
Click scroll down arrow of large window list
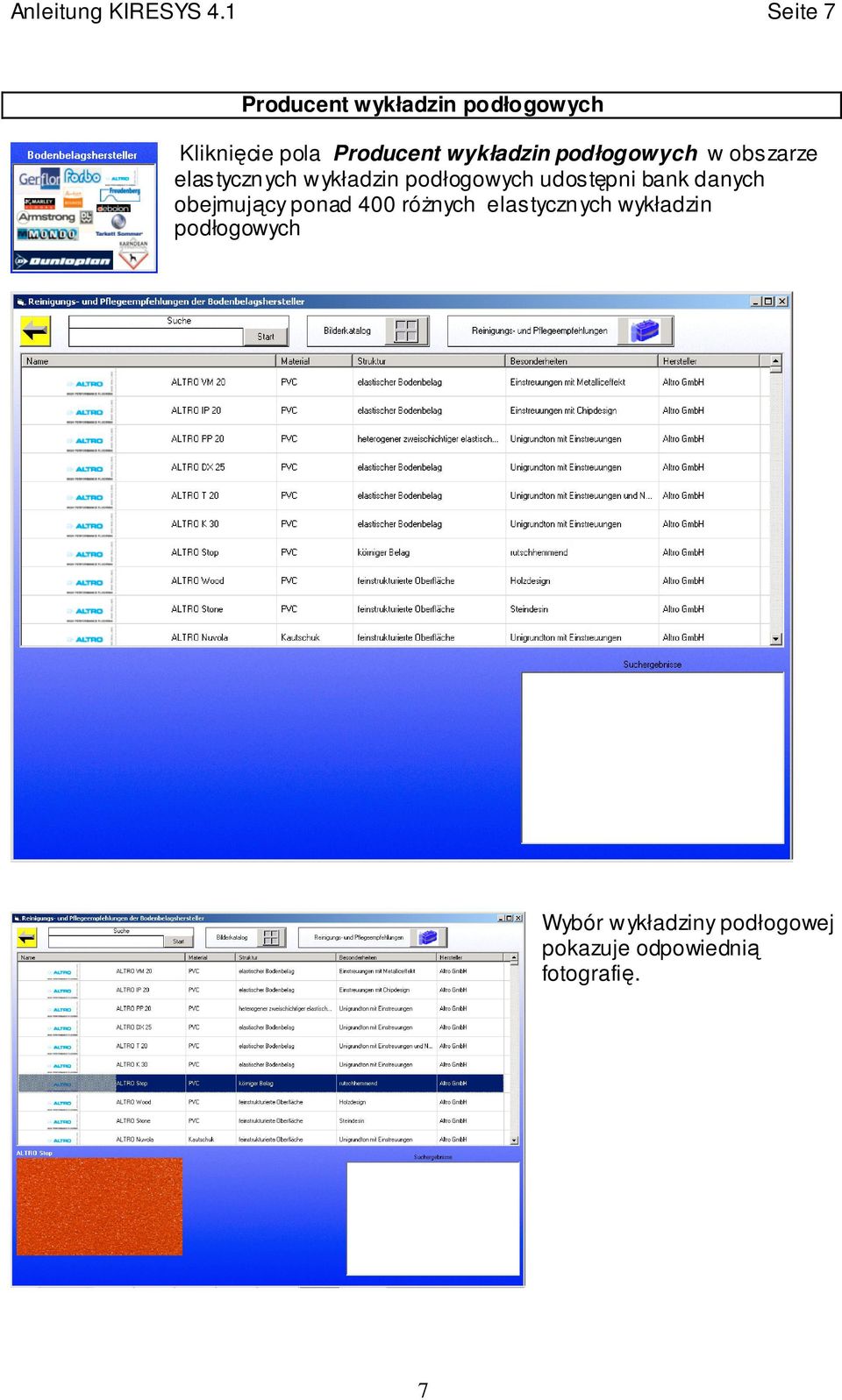click(775, 640)
